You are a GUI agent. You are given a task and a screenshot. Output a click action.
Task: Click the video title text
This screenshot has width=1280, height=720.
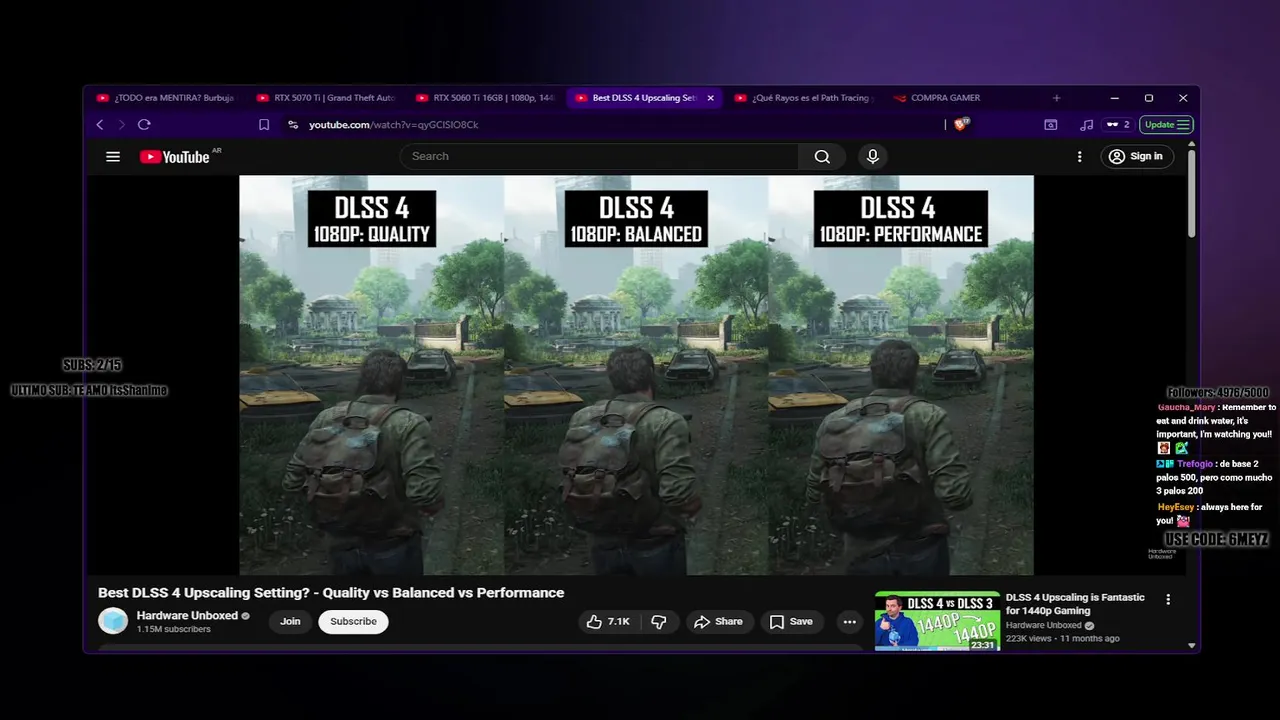[331, 592]
